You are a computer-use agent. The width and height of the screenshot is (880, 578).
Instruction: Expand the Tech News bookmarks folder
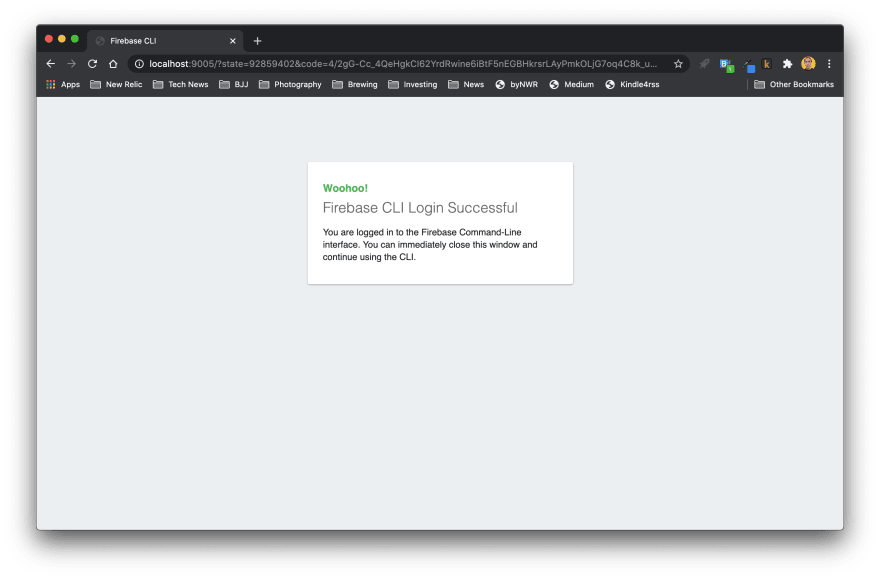(x=180, y=85)
